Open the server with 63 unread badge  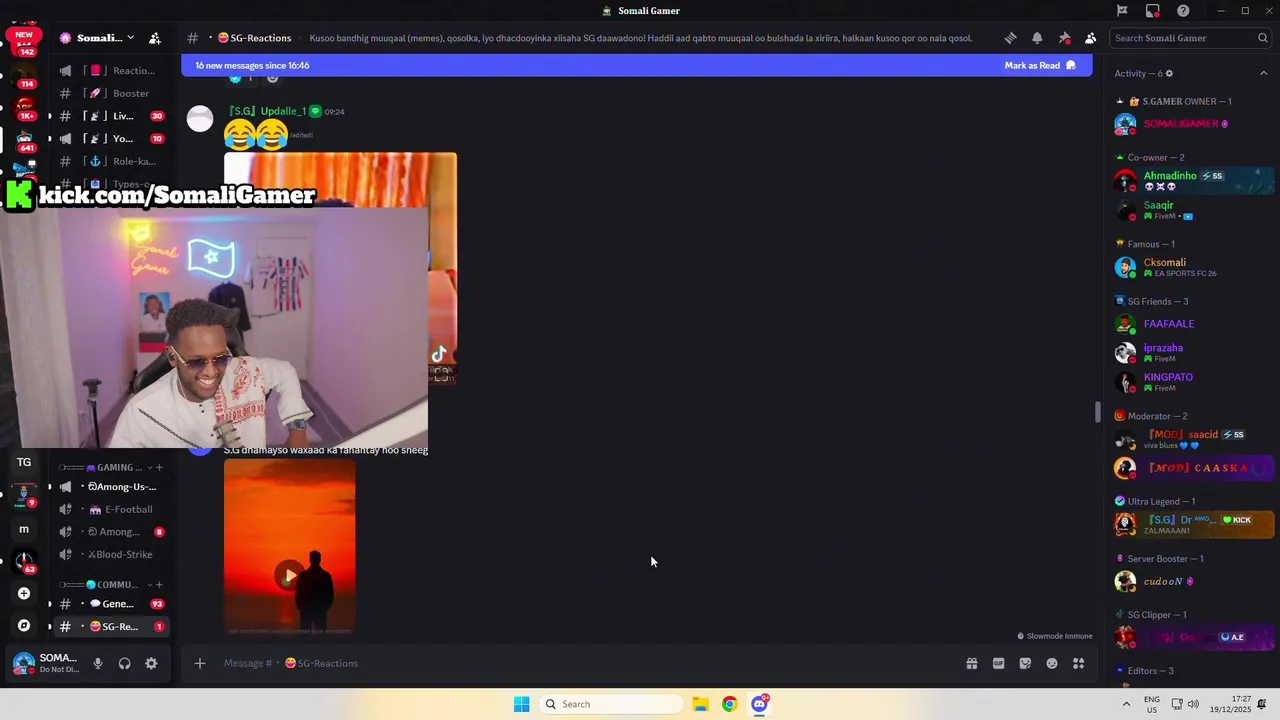(x=24, y=561)
